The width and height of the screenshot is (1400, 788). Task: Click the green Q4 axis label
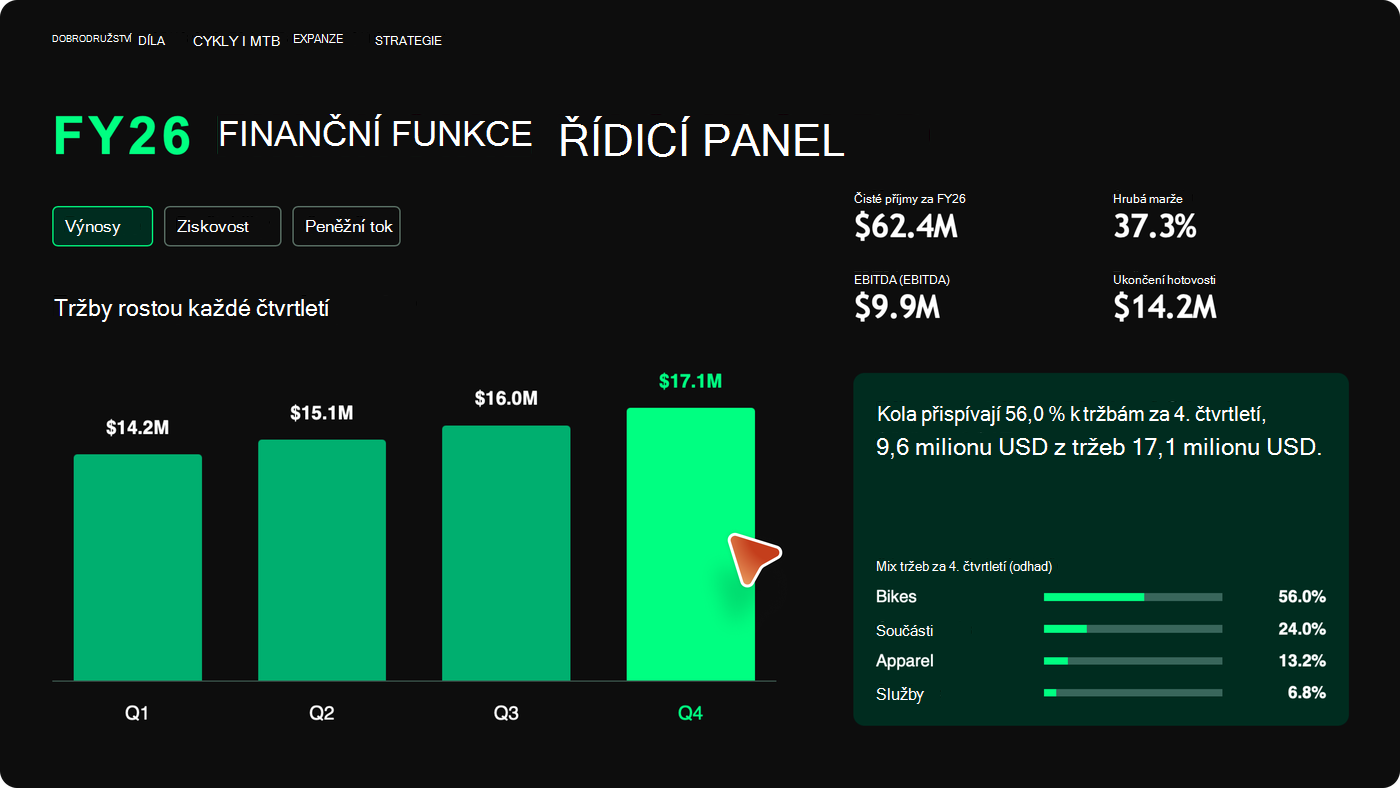pyautogui.click(x=691, y=714)
